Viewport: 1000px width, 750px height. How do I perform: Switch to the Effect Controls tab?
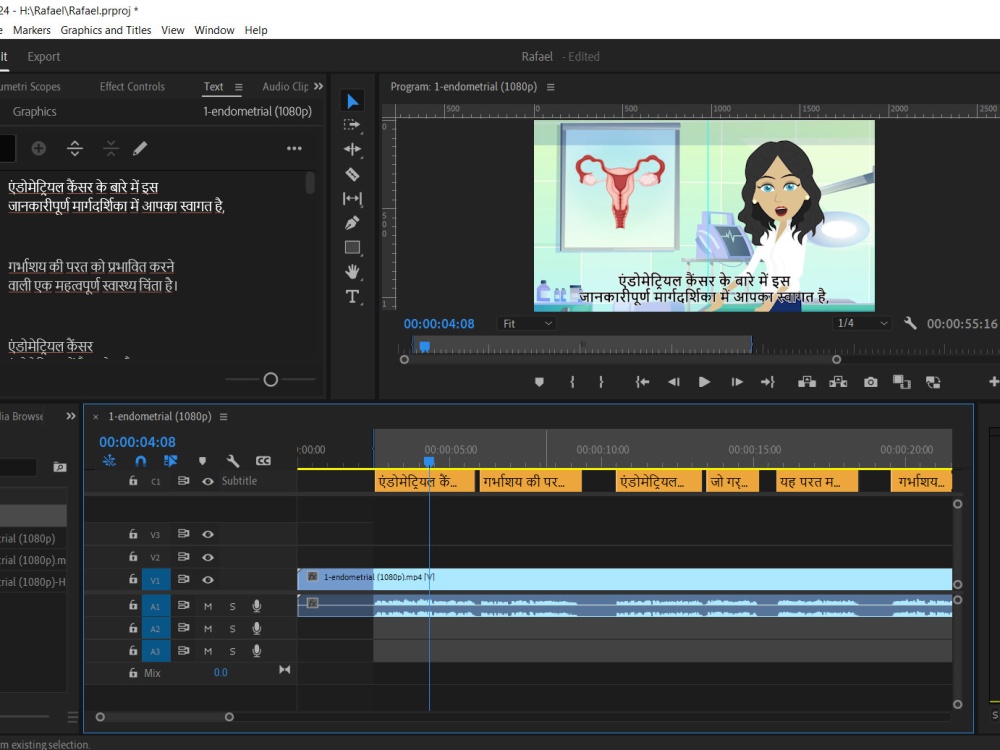tap(132, 87)
